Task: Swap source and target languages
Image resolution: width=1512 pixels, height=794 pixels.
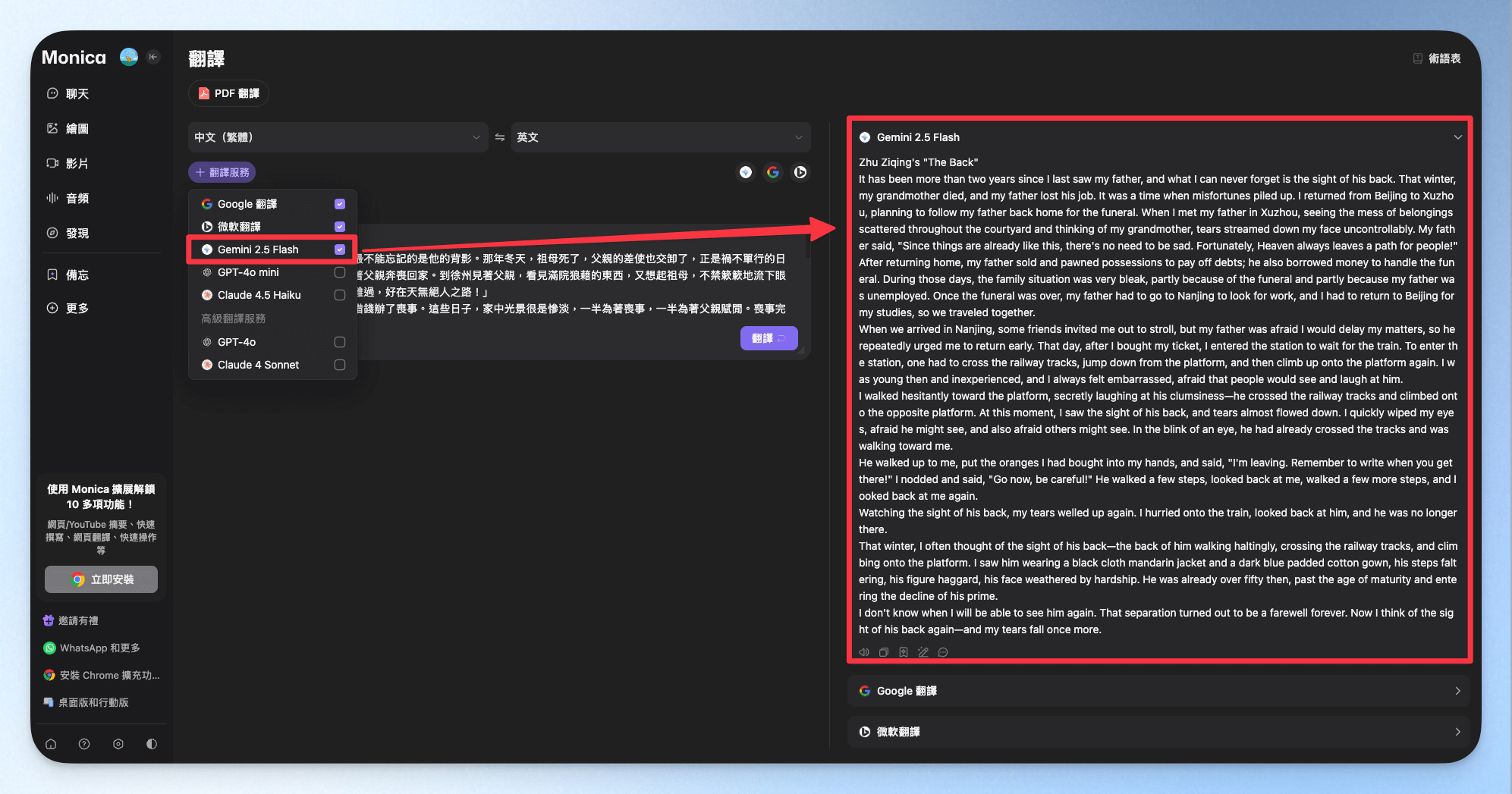Action: (x=500, y=137)
